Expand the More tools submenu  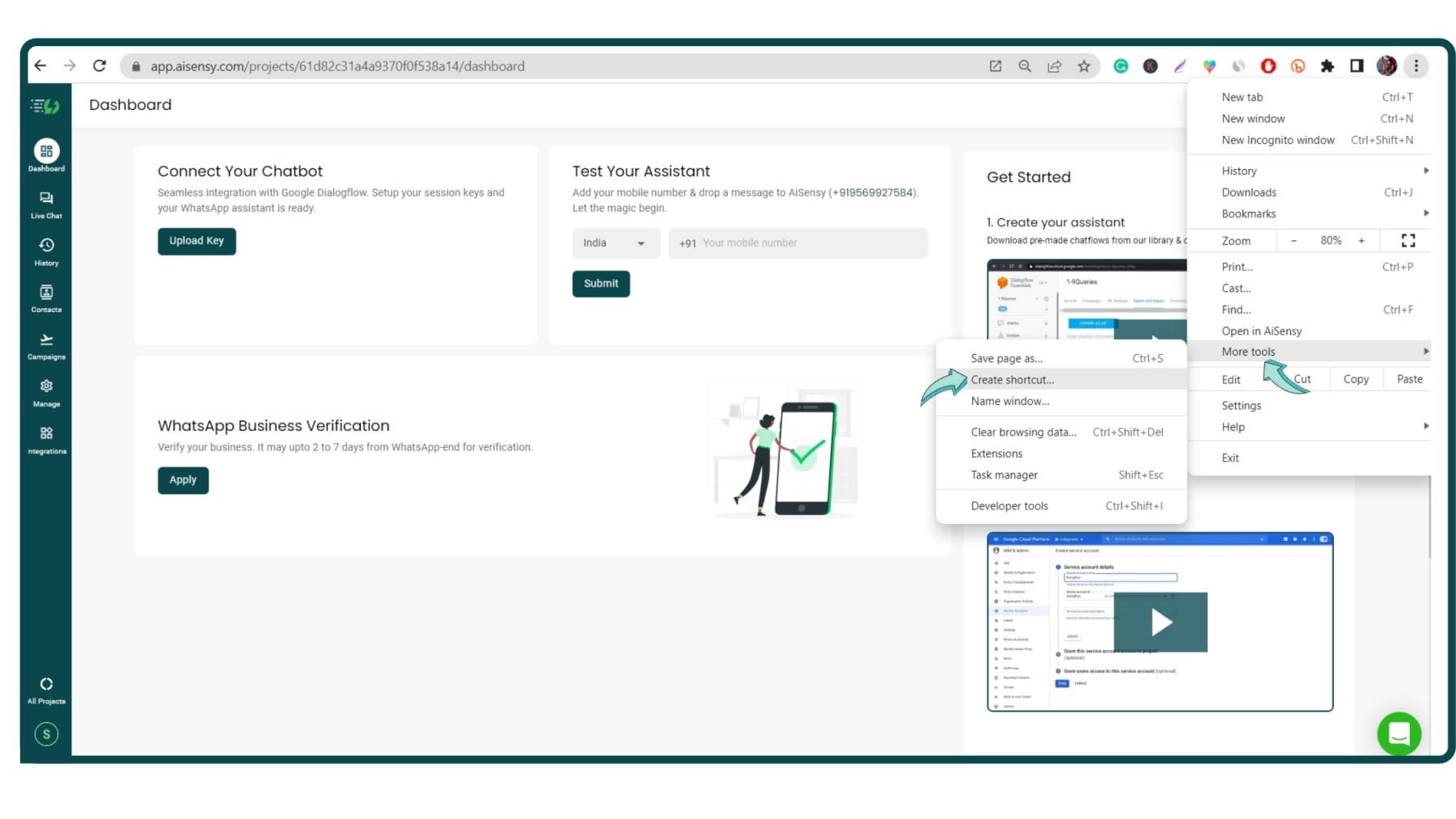pos(1309,352)
